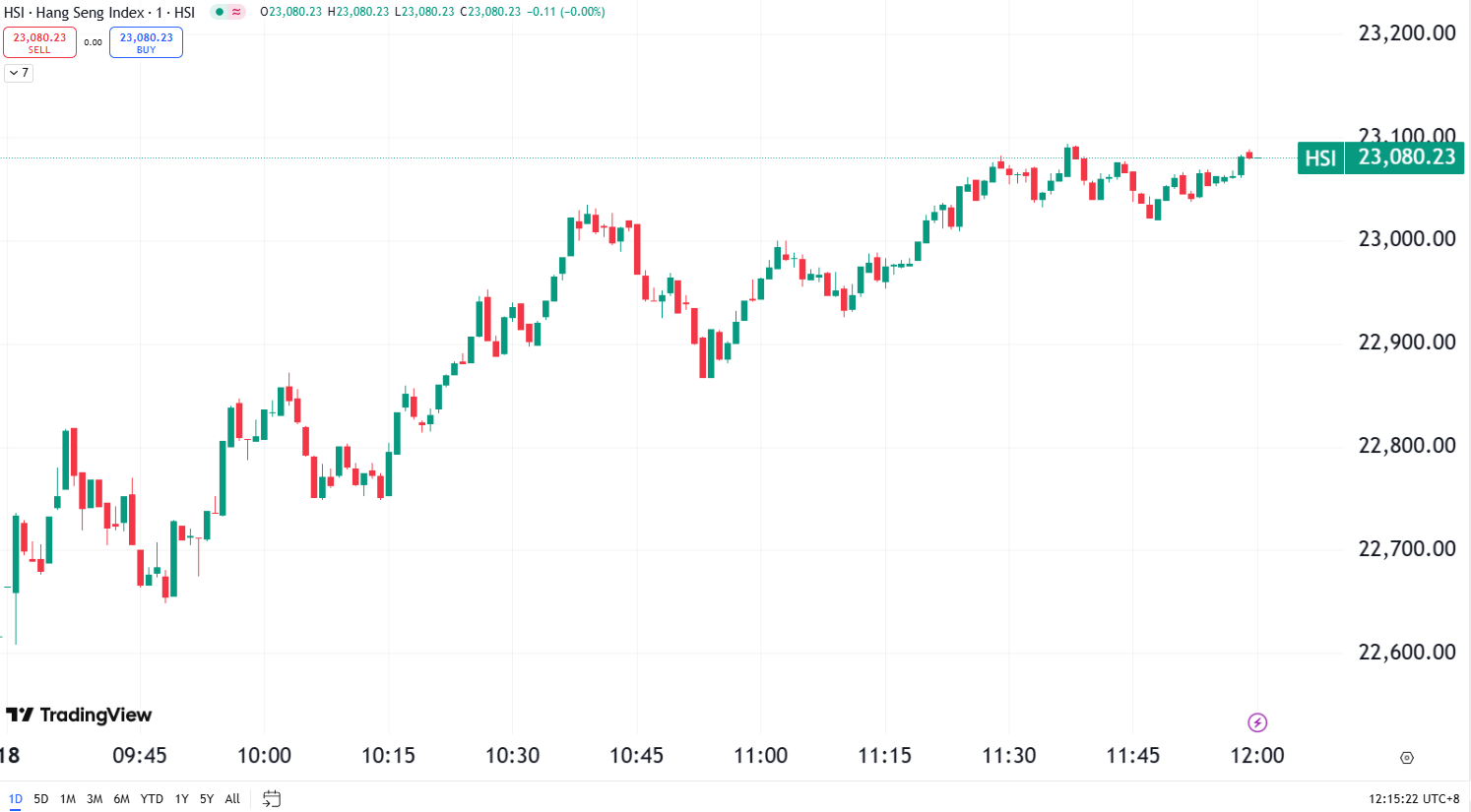This screenshot has width=1471, height=812.
Task: Click the red SELL button
Action: tap(39, 41)
